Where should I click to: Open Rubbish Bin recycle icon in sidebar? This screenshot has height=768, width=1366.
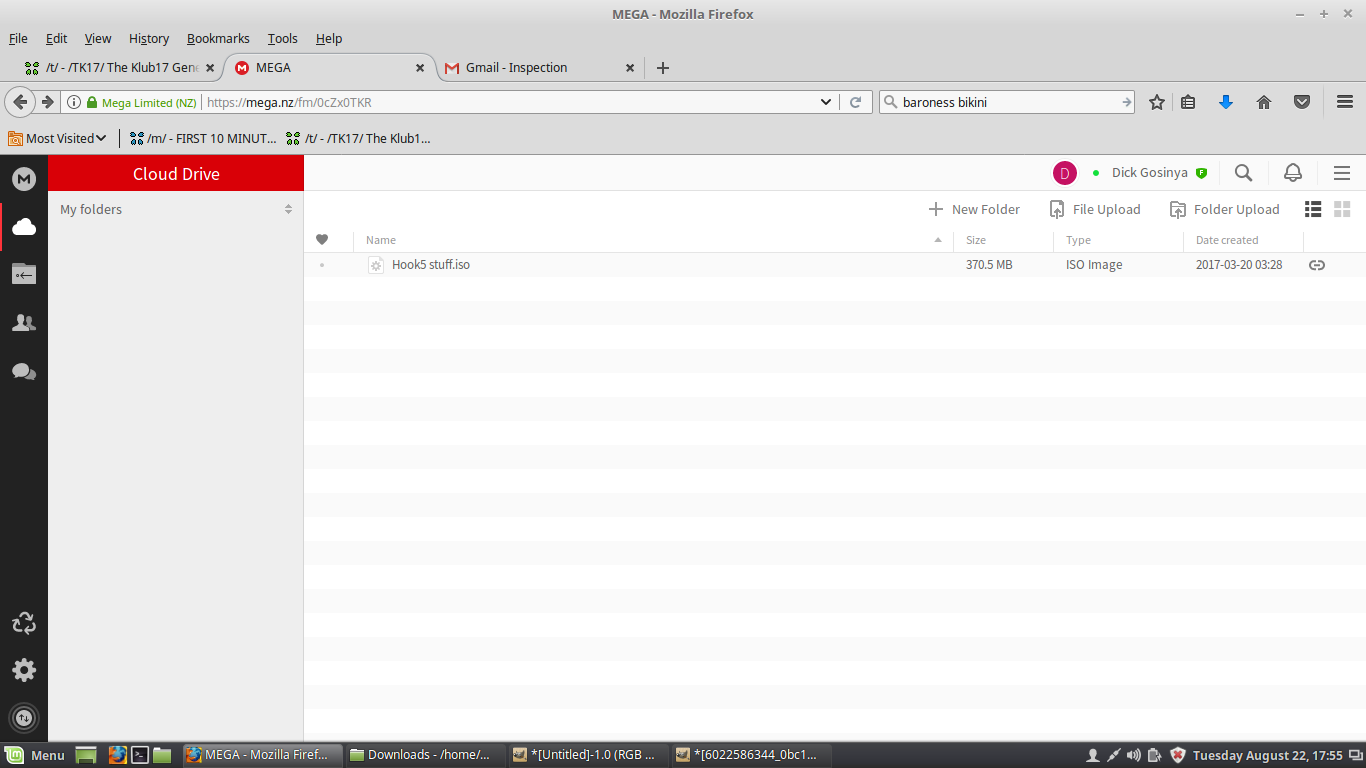coord(24,624)
